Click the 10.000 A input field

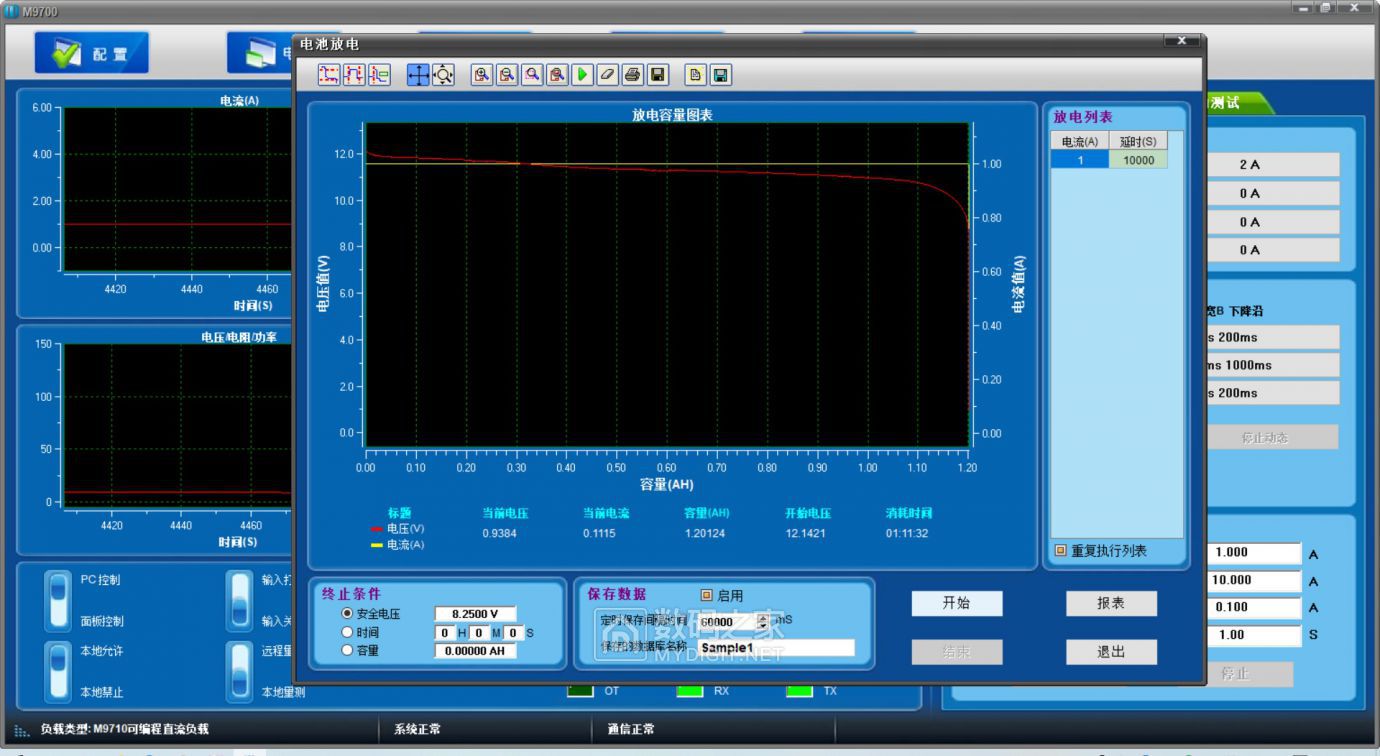(1253, 580)
